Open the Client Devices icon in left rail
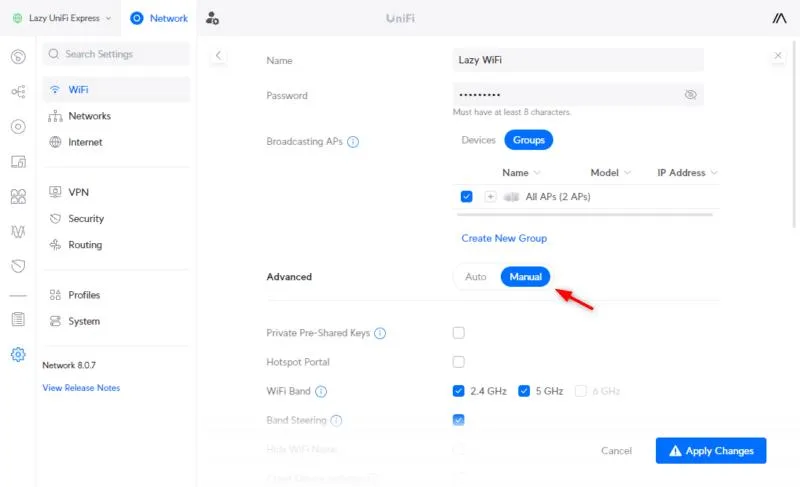Image resolution: width=800 pixels, height=487 pixels. (18, 162)
